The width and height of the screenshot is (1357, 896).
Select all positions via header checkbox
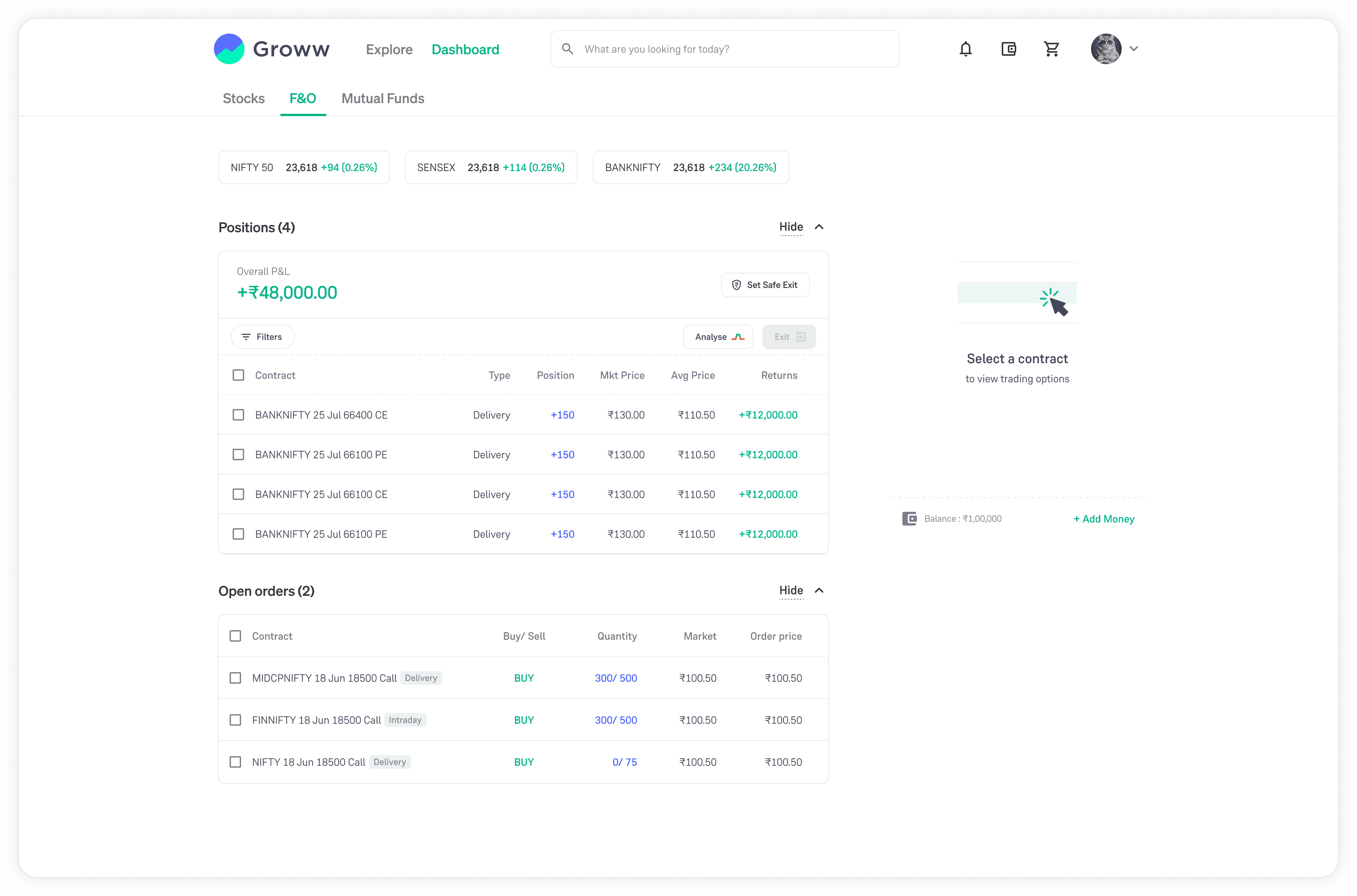[238, 375]
